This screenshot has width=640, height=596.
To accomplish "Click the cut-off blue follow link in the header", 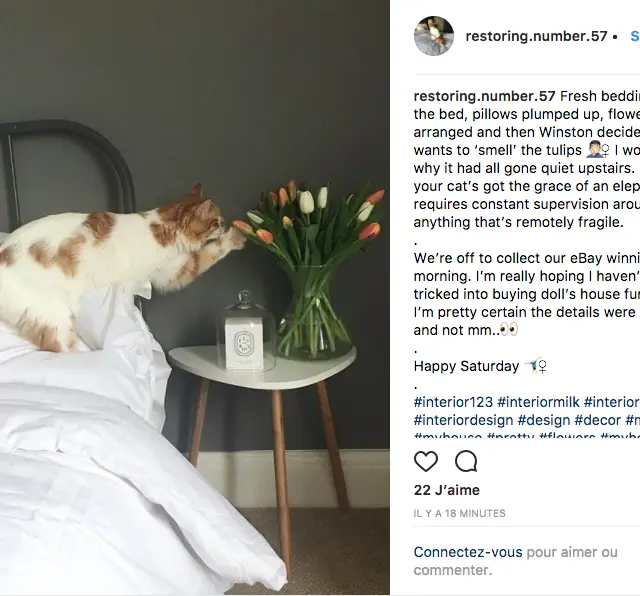I will point(635,36).
